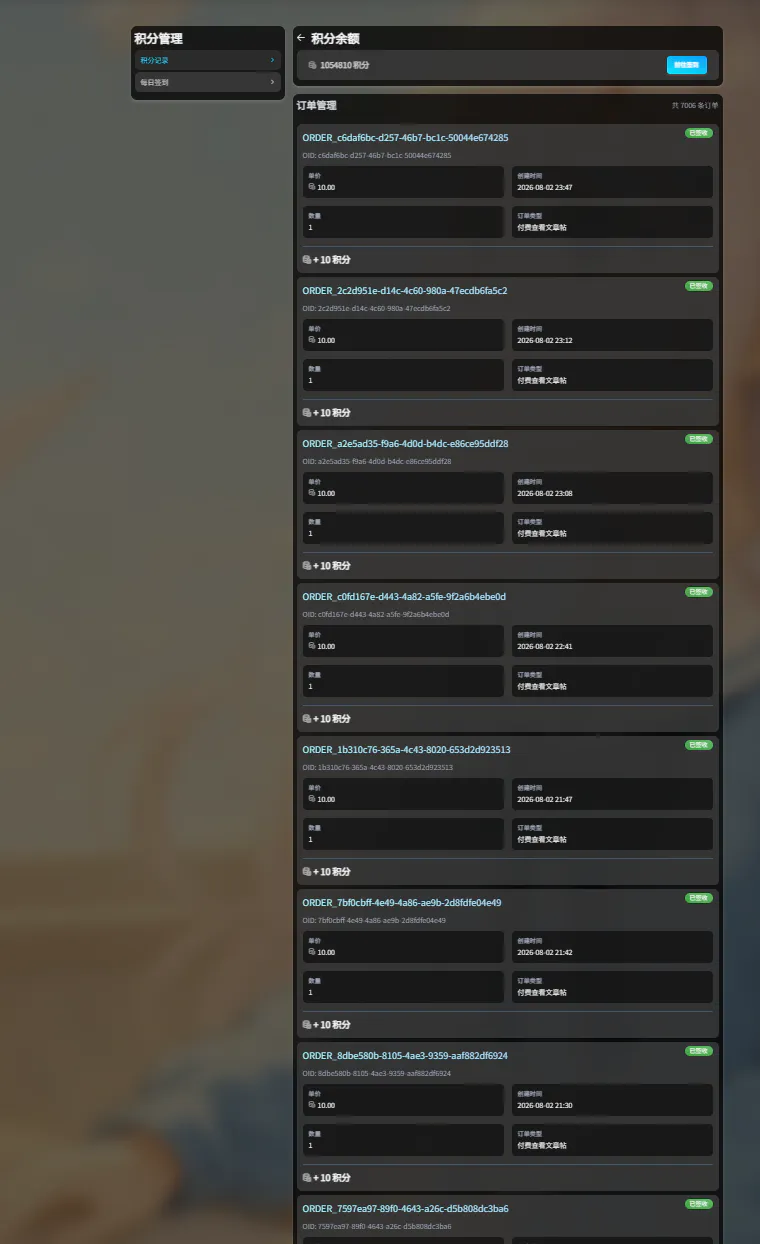
Task: Click the OID line c0fd167e-d443-4a82-a5fe-9f2a6b4ebe0d
Action: (376, 615)
